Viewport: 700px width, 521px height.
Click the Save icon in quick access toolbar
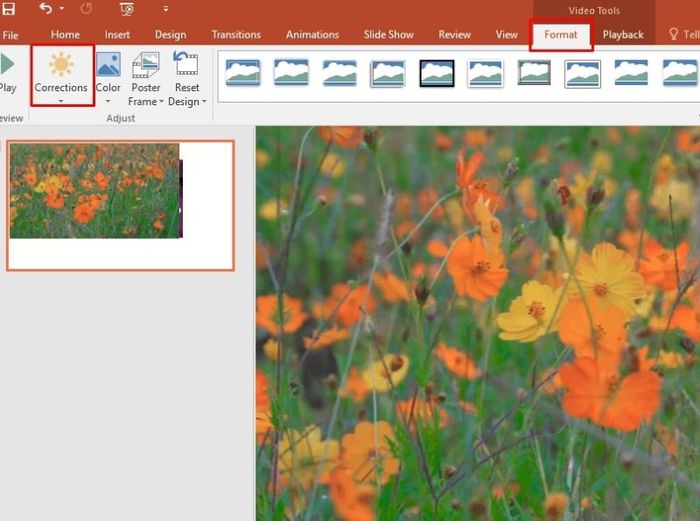(8, 8)
